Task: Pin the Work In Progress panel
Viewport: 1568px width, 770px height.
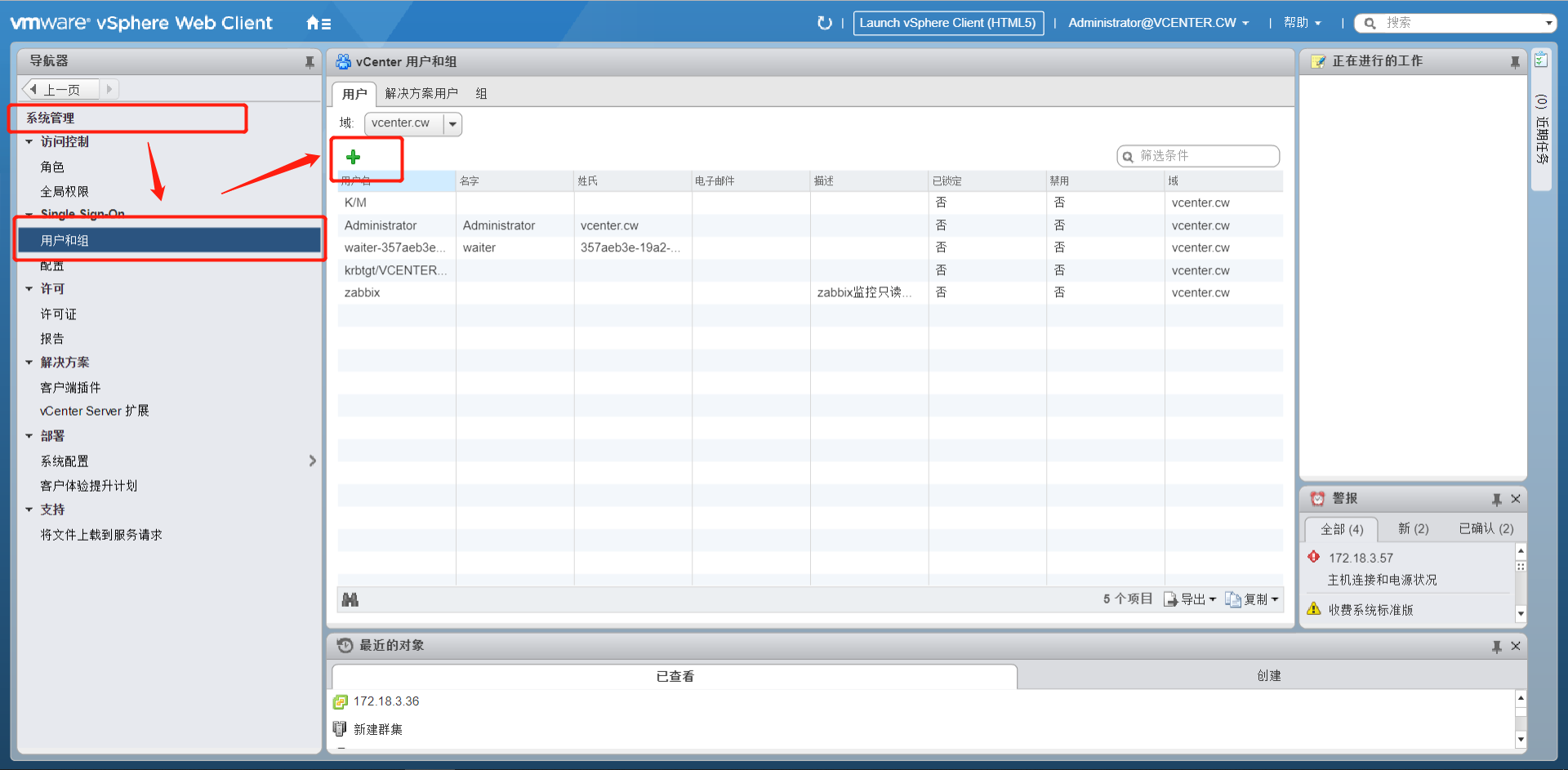Action: (x=1515, y=62)
